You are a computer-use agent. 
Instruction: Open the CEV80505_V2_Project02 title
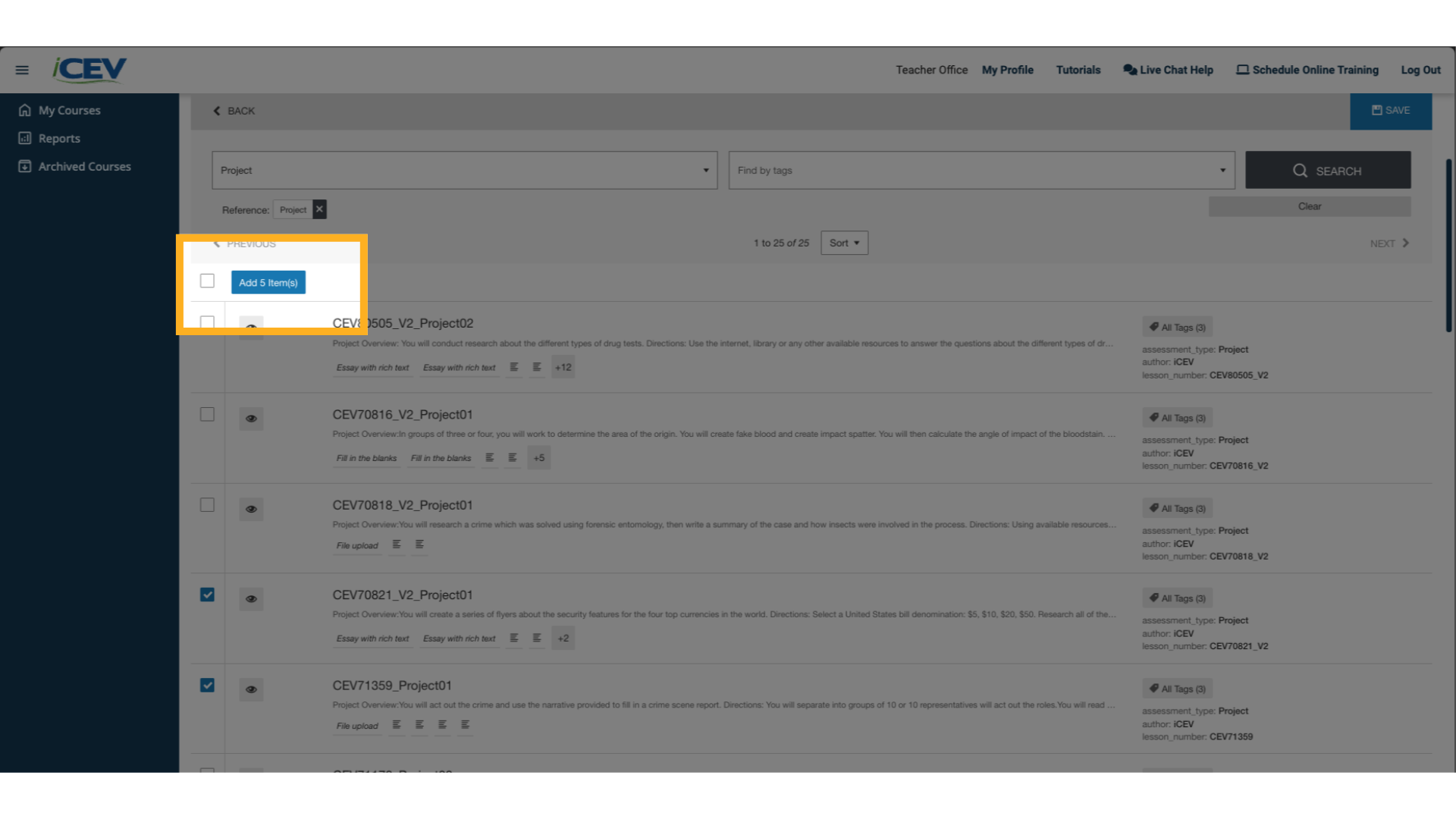click(403, 323)
